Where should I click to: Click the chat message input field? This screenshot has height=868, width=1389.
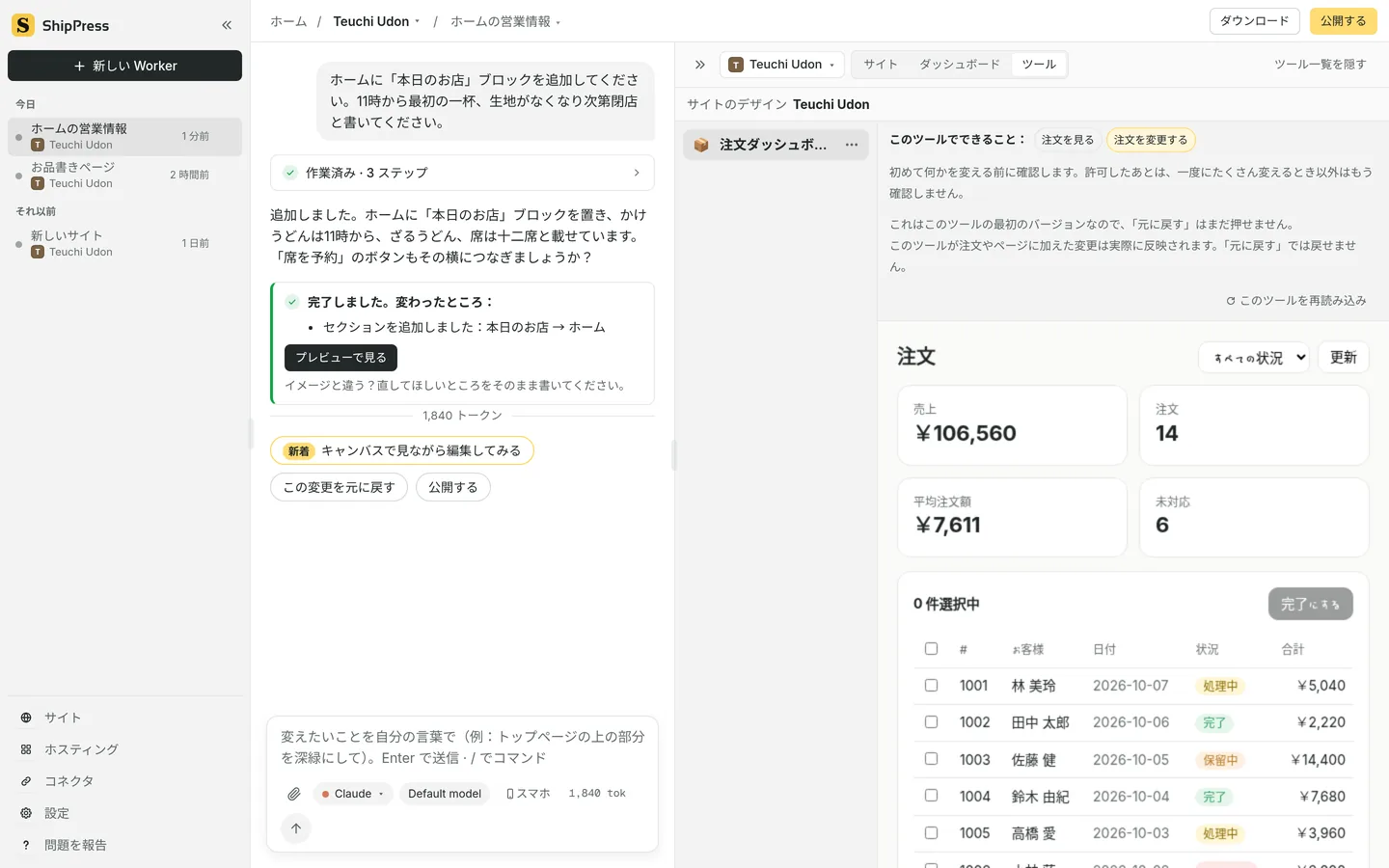[462, 747]
